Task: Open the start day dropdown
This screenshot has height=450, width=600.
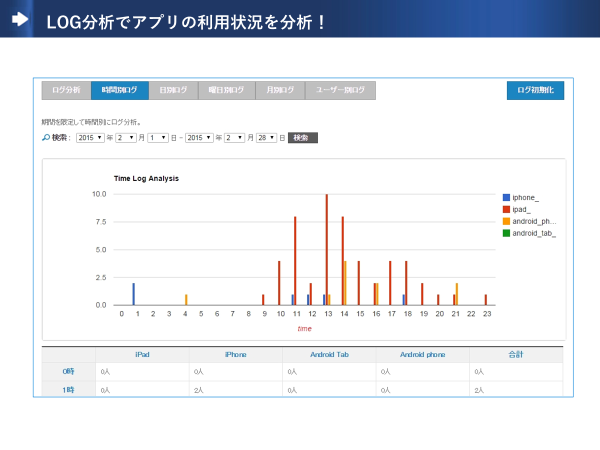Action: point(157,137)
